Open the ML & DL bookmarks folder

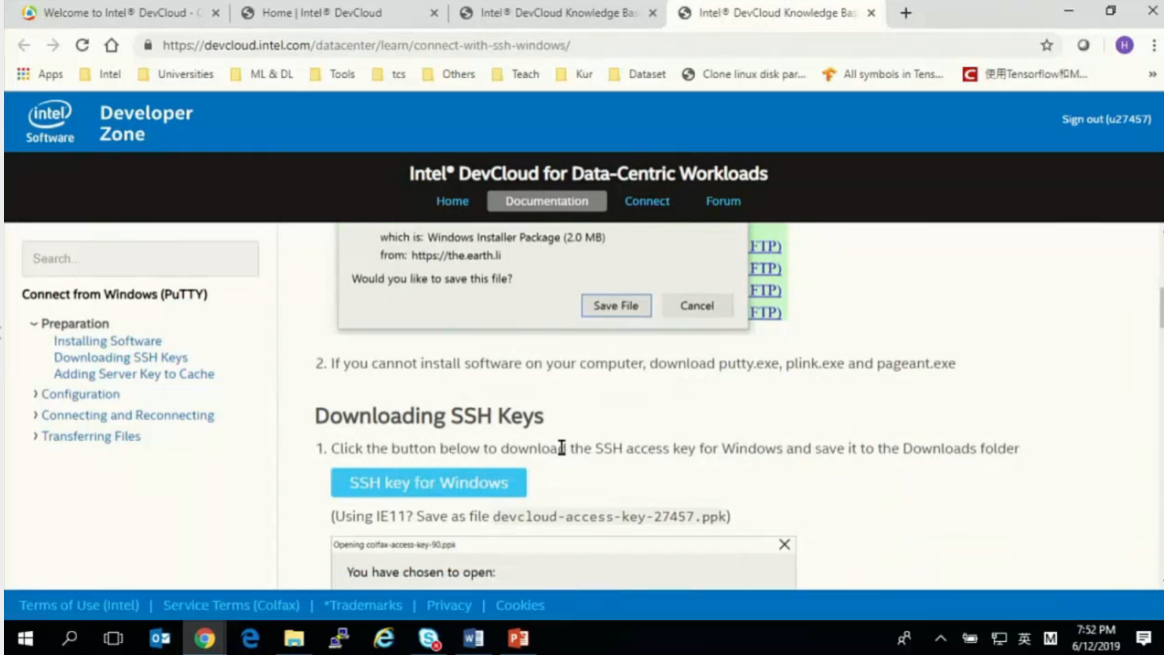[261, 74]
